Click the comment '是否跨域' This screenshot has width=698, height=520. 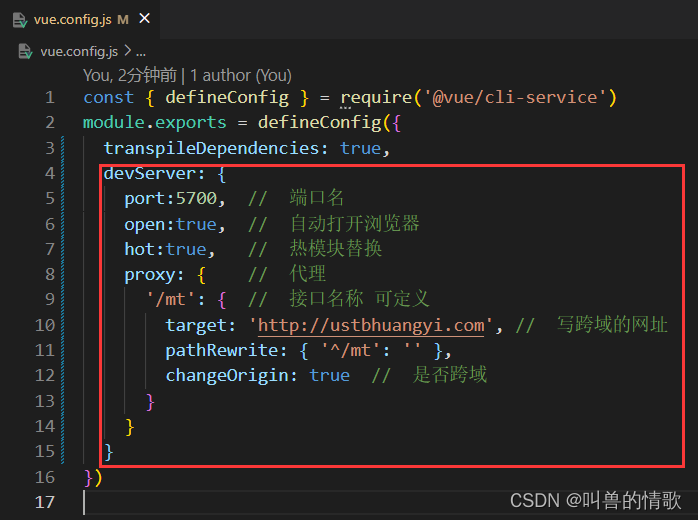tap(450, 375)
